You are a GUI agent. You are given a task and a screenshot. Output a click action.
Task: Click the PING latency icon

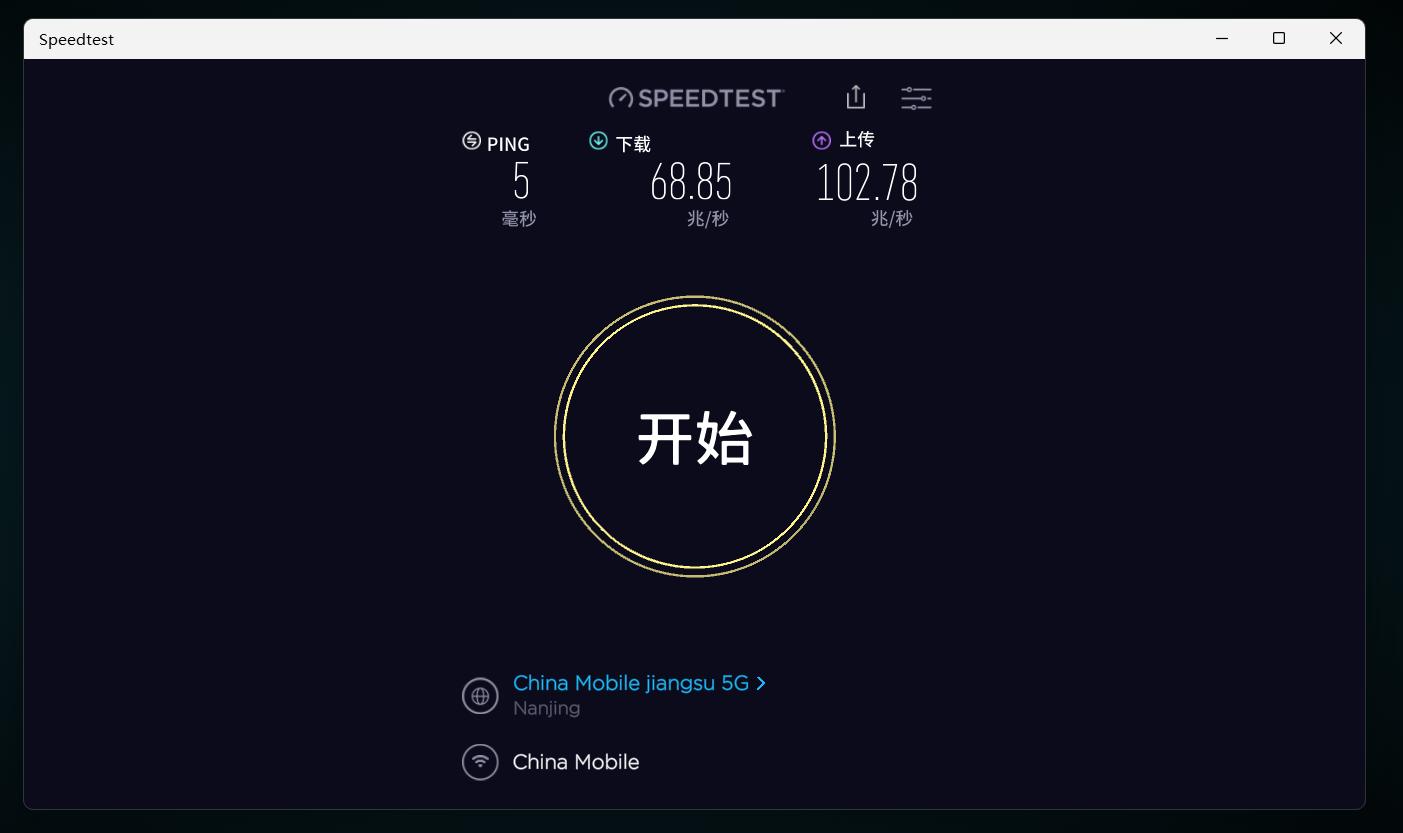[471, 141]
